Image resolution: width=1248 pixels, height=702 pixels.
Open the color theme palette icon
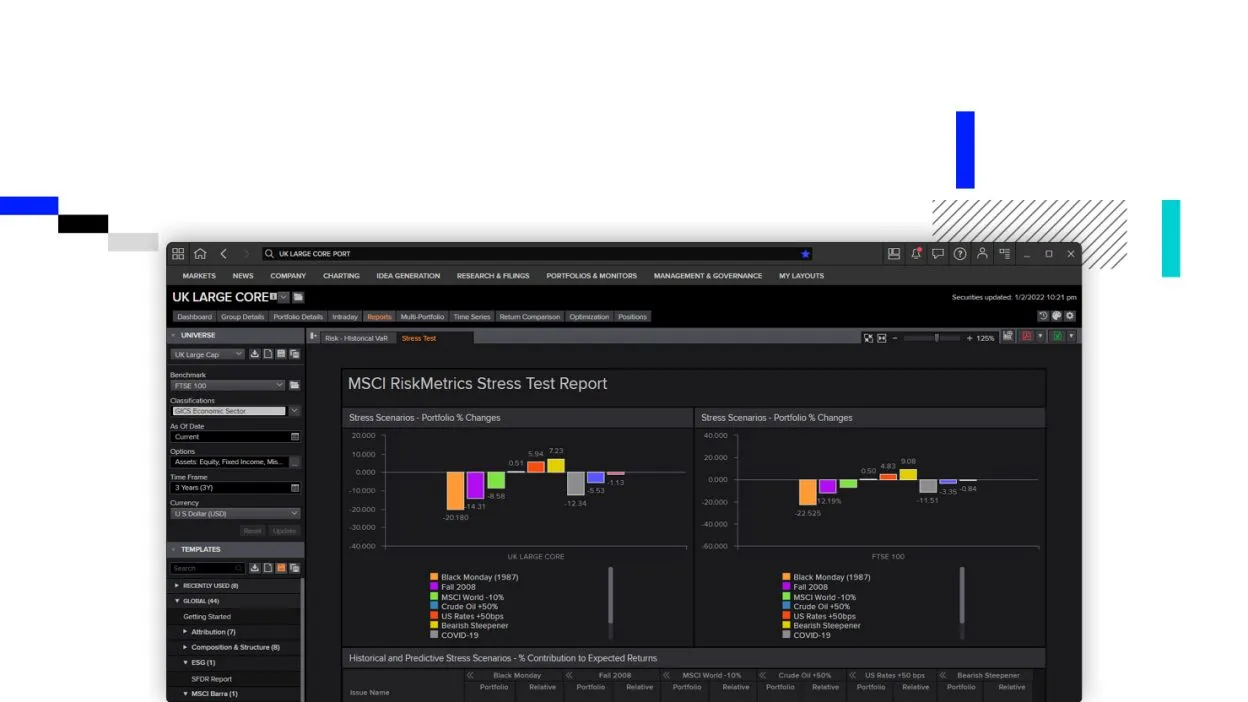pos(1056,316)
